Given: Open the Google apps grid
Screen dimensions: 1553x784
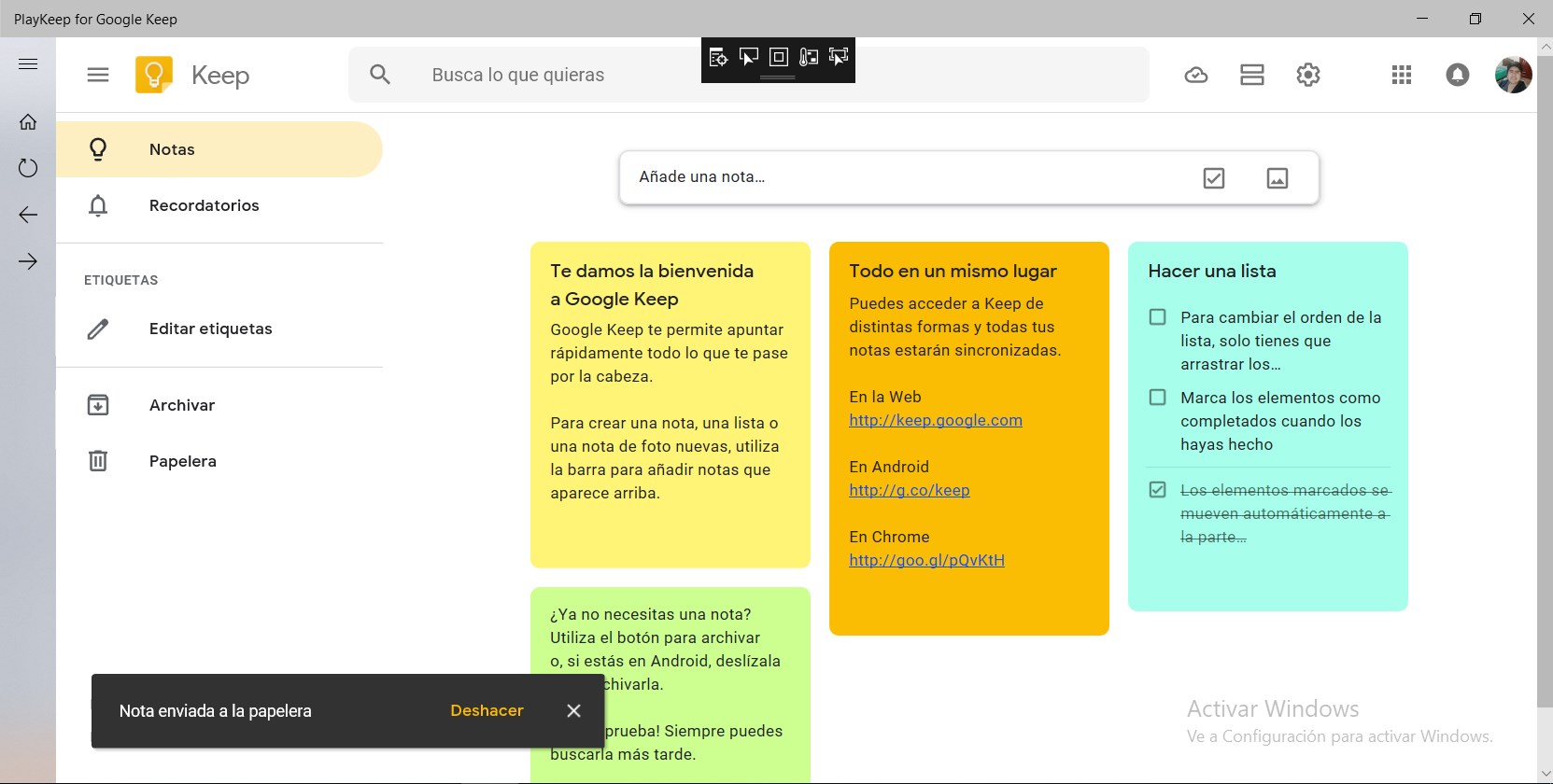Looking at the screenshot, I should pos(1402,75).
